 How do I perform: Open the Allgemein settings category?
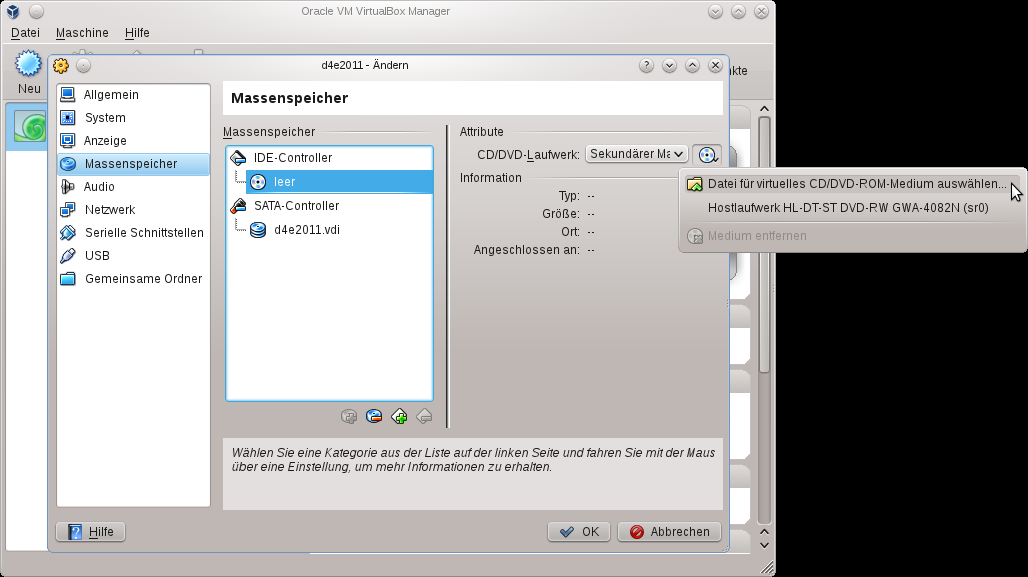tap(133, 94)
